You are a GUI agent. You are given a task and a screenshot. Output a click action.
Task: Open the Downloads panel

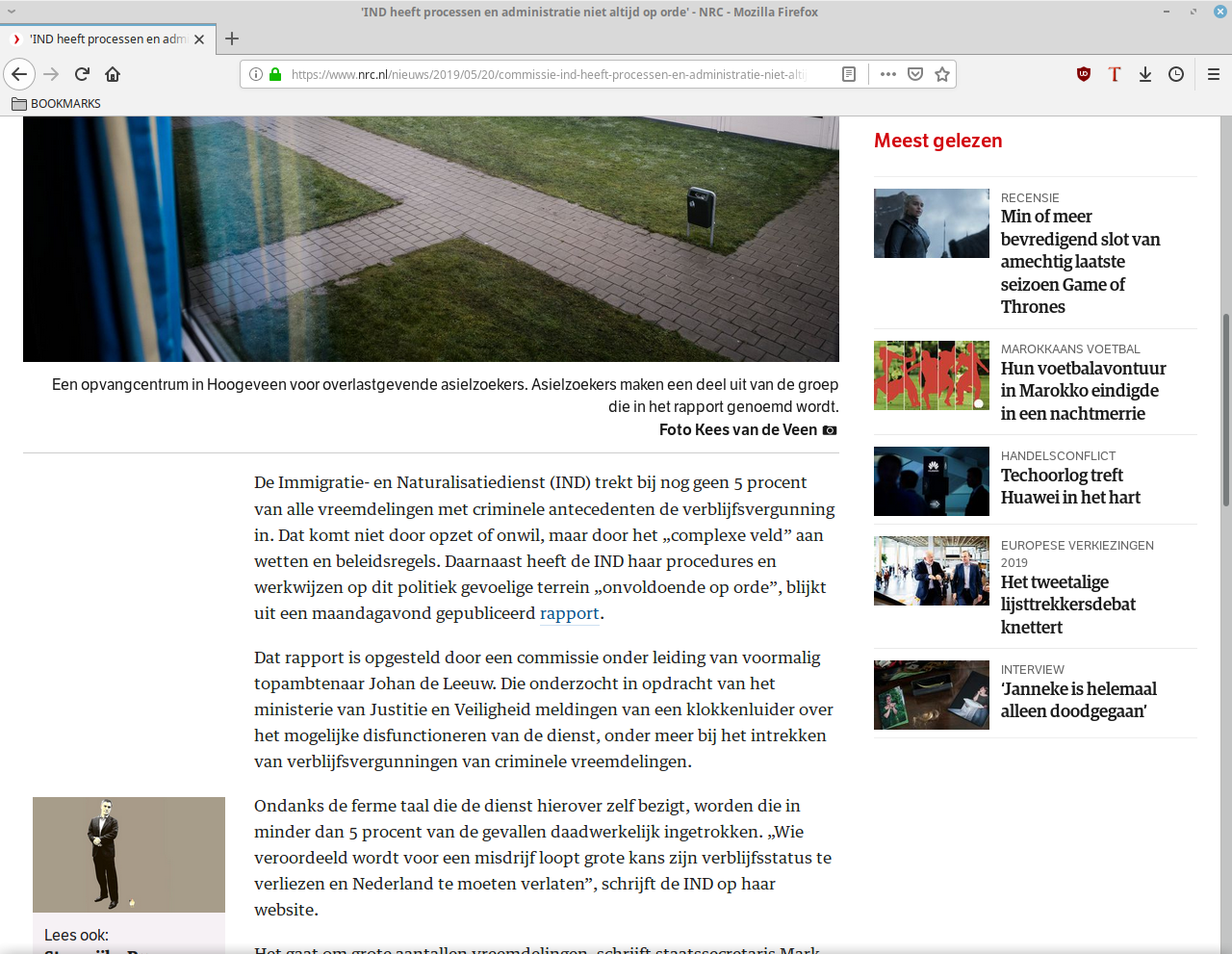1145,74
